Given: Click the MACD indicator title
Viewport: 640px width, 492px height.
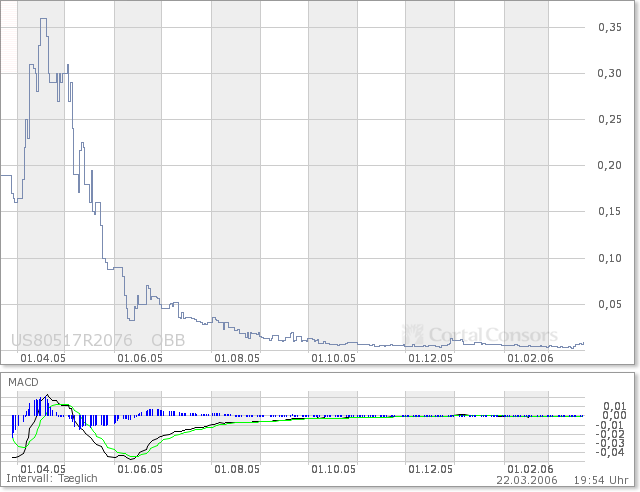Looking at the screenshot, I should click(25, 383).
